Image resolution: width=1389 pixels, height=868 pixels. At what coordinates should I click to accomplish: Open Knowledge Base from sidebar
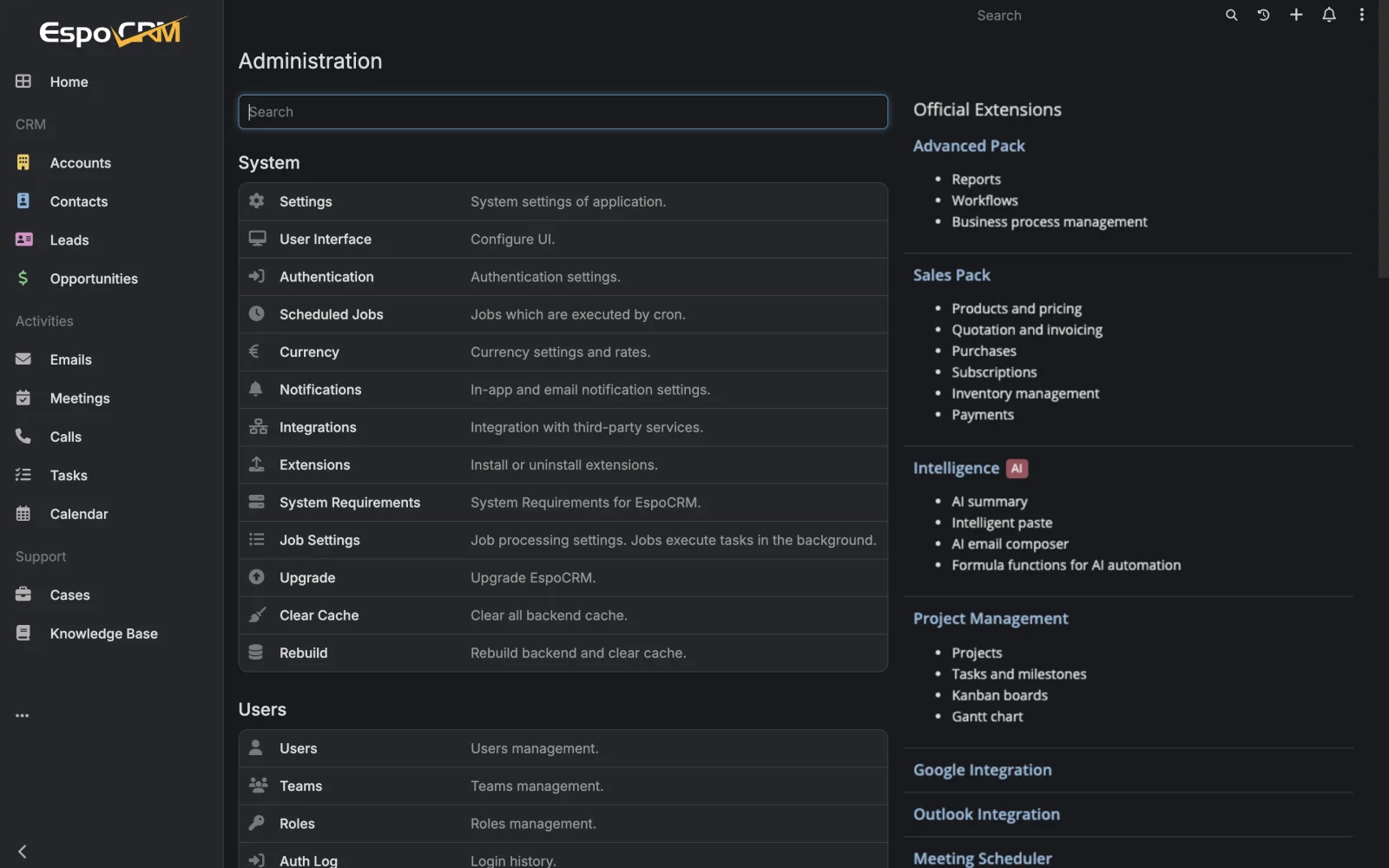pos(104,634)
